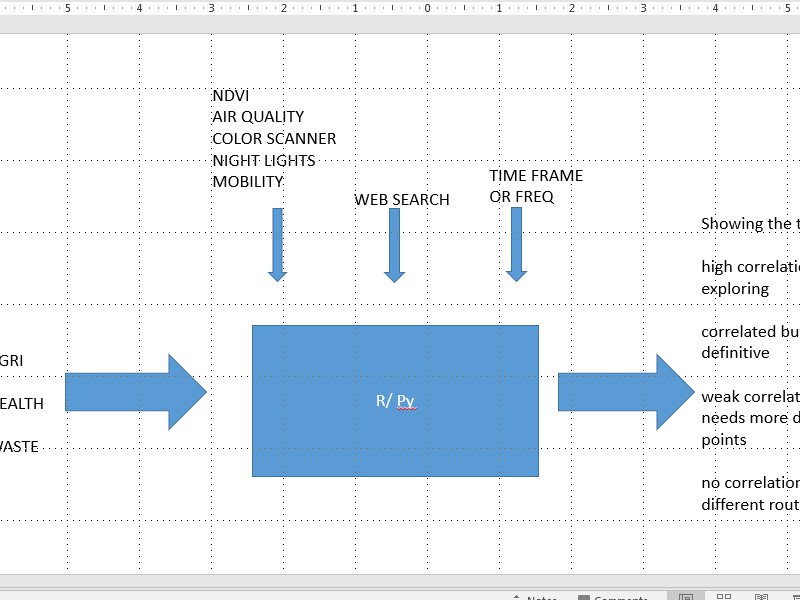Click the collapse arrow beside Notes
This screenshot has height=600, width=800.
[516, 593]
